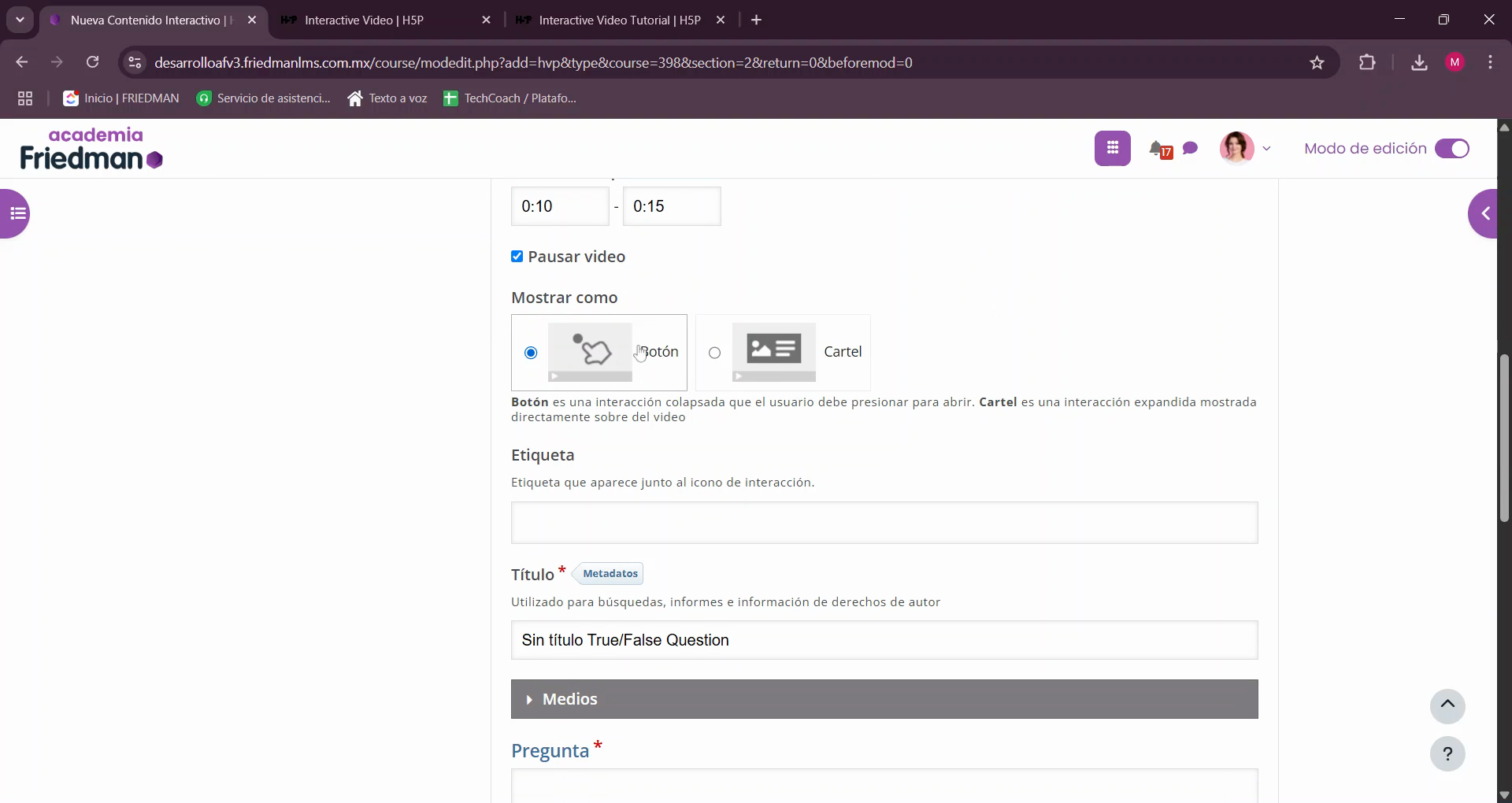
Task: Open the browser downloads icon
Action: click(x=1419, y=62)
